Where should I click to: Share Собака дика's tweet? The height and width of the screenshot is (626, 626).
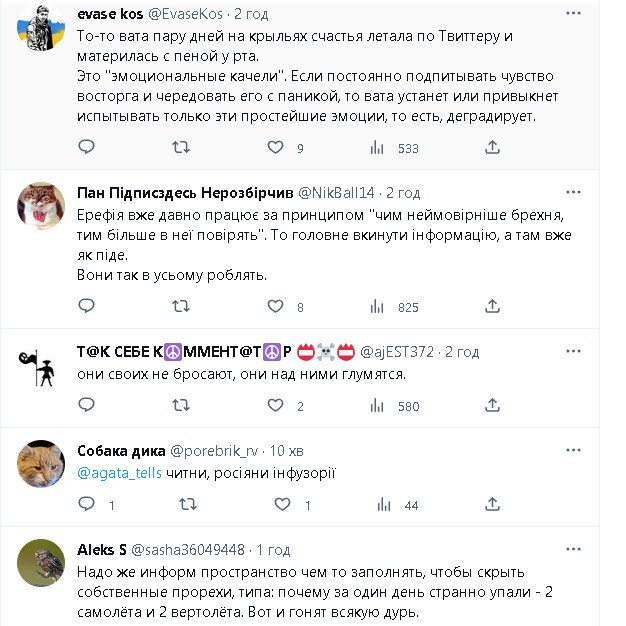click(491, 505)
